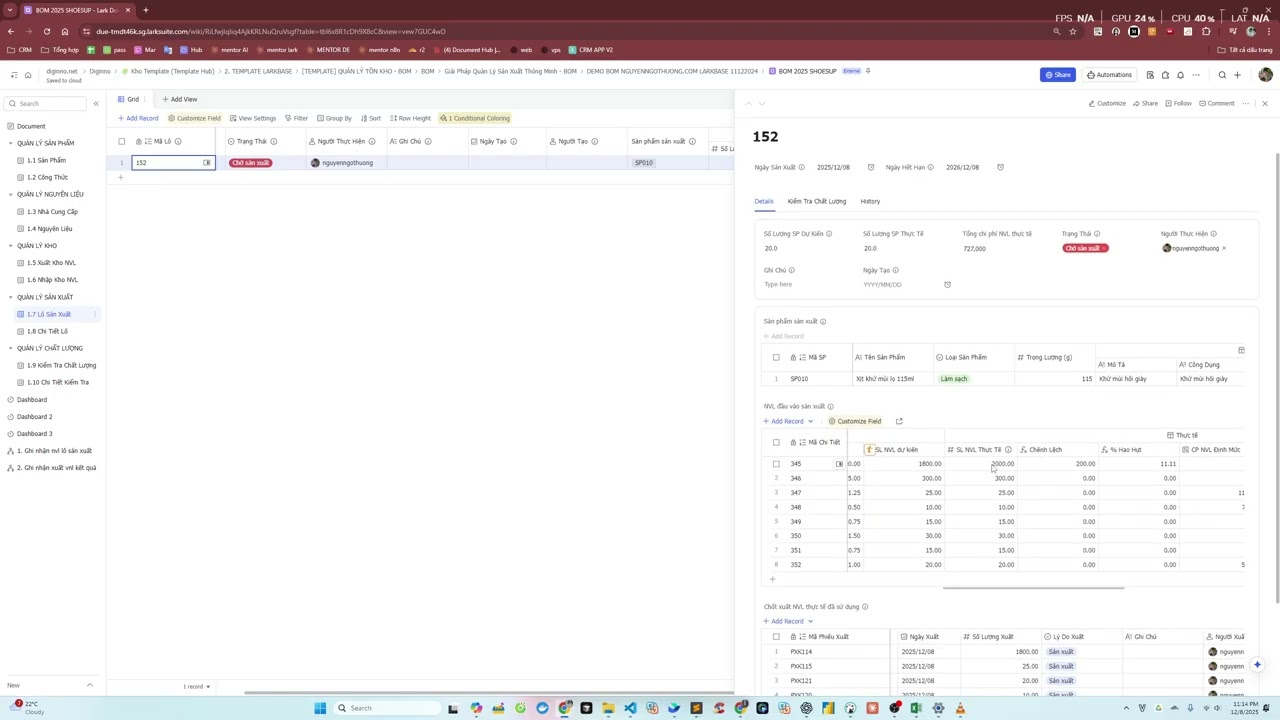1280x720 pixels.
Task: Open the 1 record count dropdown
Action: point(196,687)
